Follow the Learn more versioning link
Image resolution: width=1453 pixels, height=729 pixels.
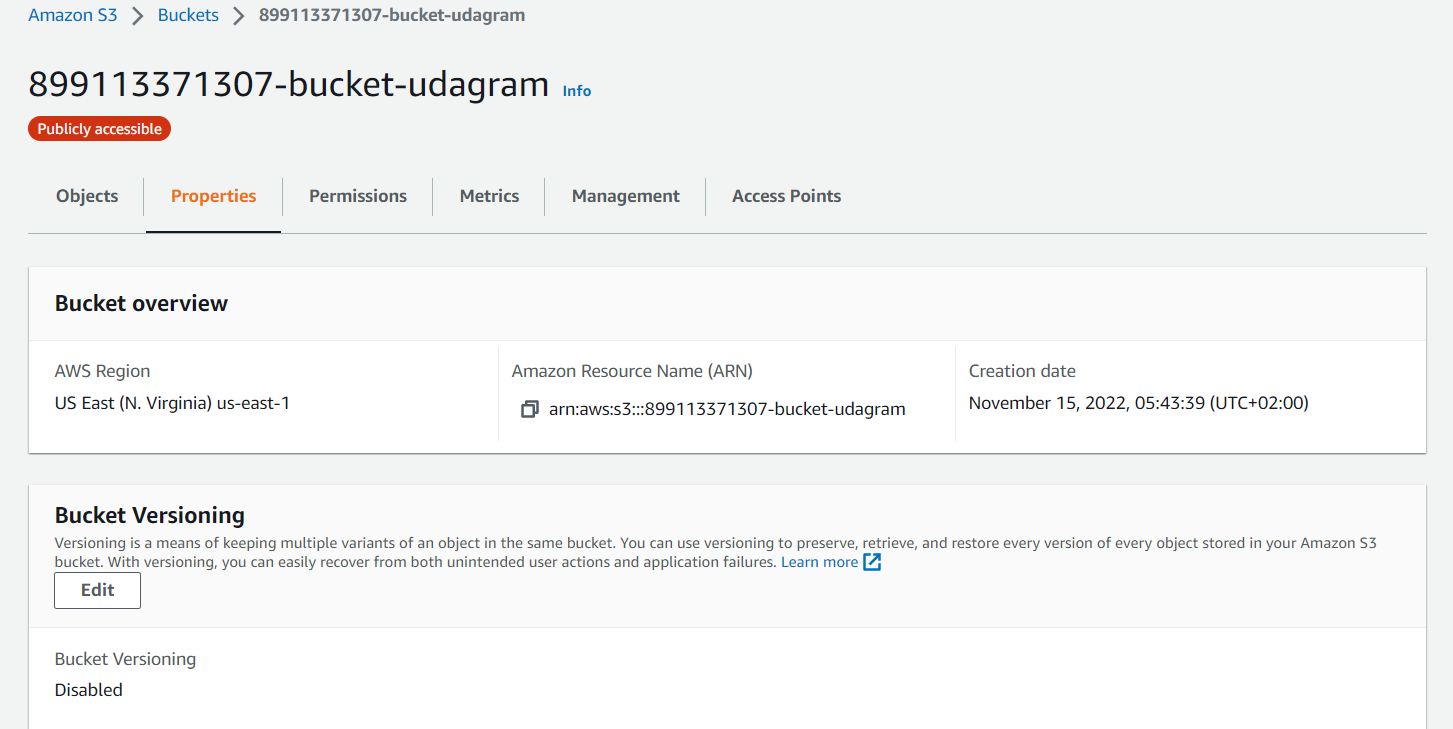click(819, 562)
